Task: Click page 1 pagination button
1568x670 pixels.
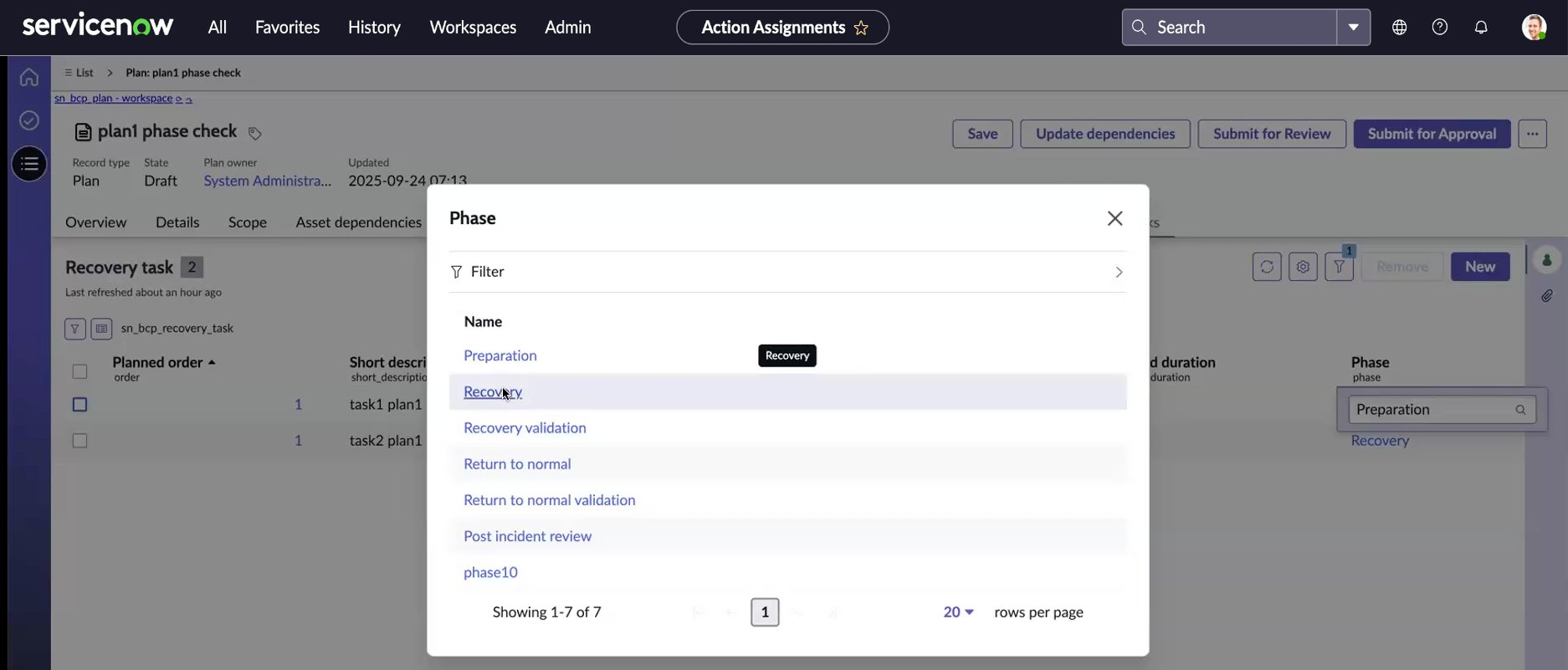Action: tap(765, 612)
